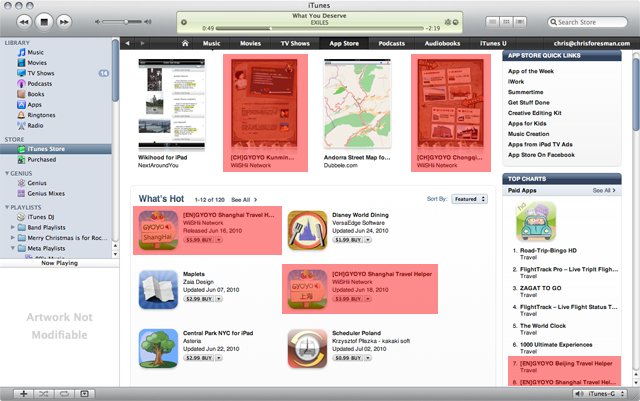The image size is (640, 401).
Task: Toggle repeat in the bottom bar
Action: point(64,394)
